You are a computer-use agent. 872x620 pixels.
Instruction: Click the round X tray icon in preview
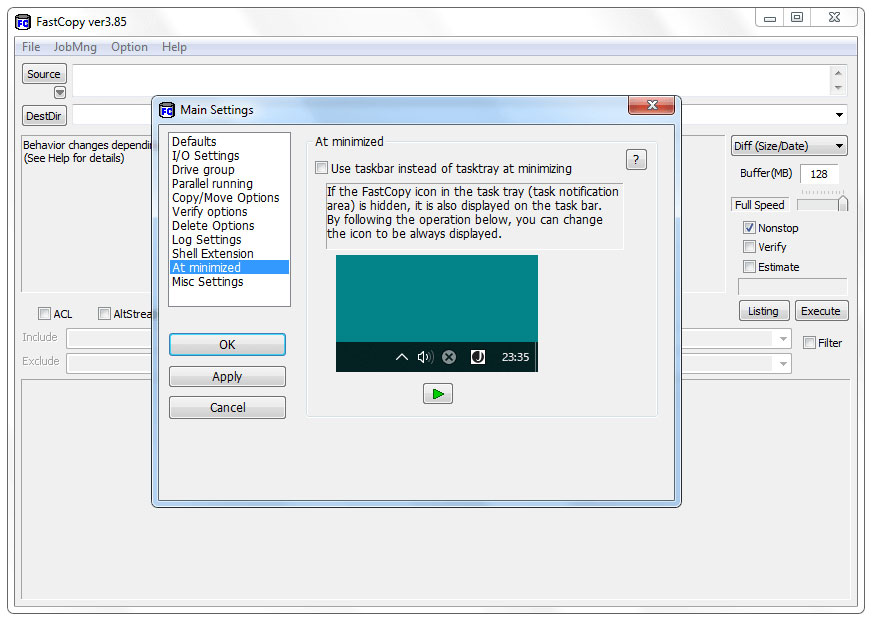449,357
